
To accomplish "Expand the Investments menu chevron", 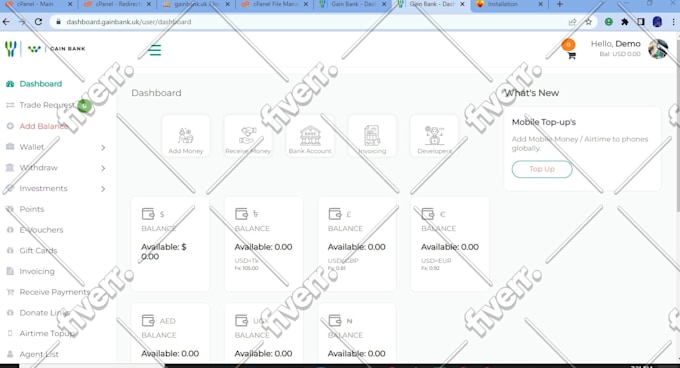I will click(x=103, y=189).
